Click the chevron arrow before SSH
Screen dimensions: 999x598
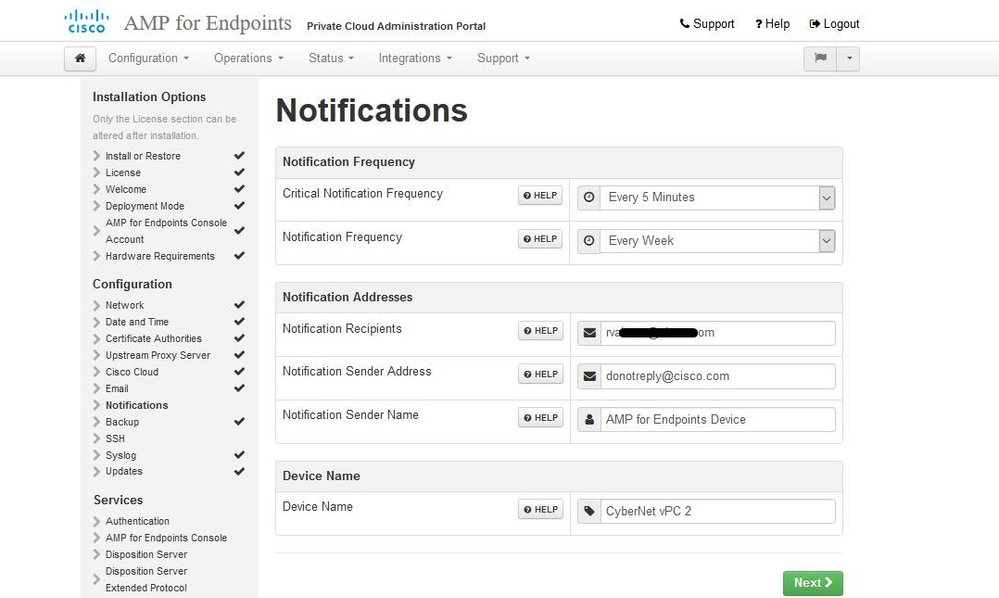[x=96, y=438]
